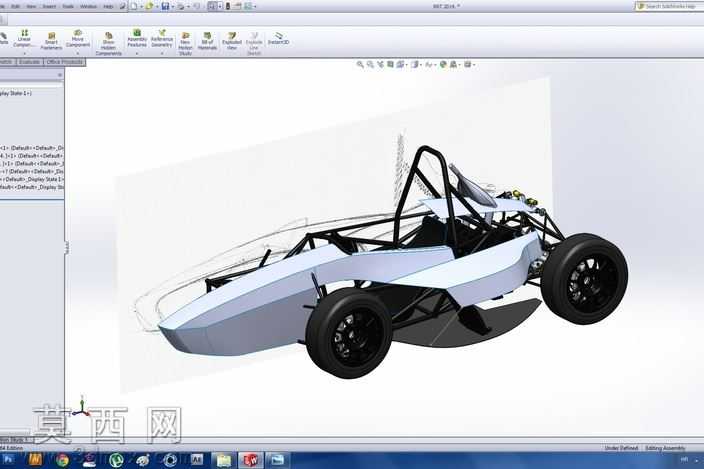Expand the Reference Geometry dropdown arrow

click(x=162, y=53)
